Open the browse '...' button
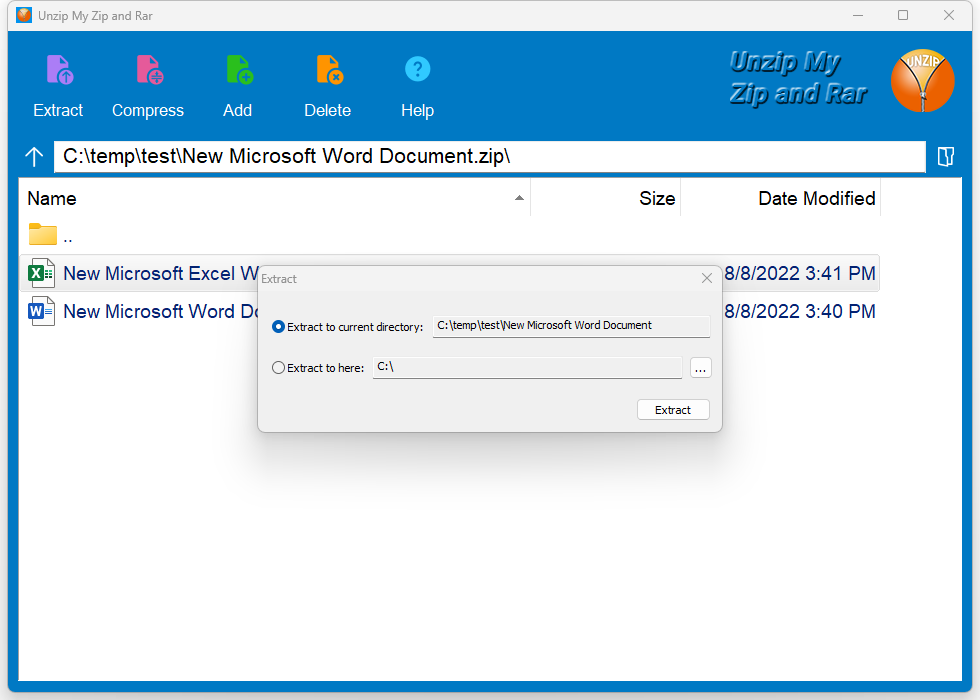 pos(701,368)
